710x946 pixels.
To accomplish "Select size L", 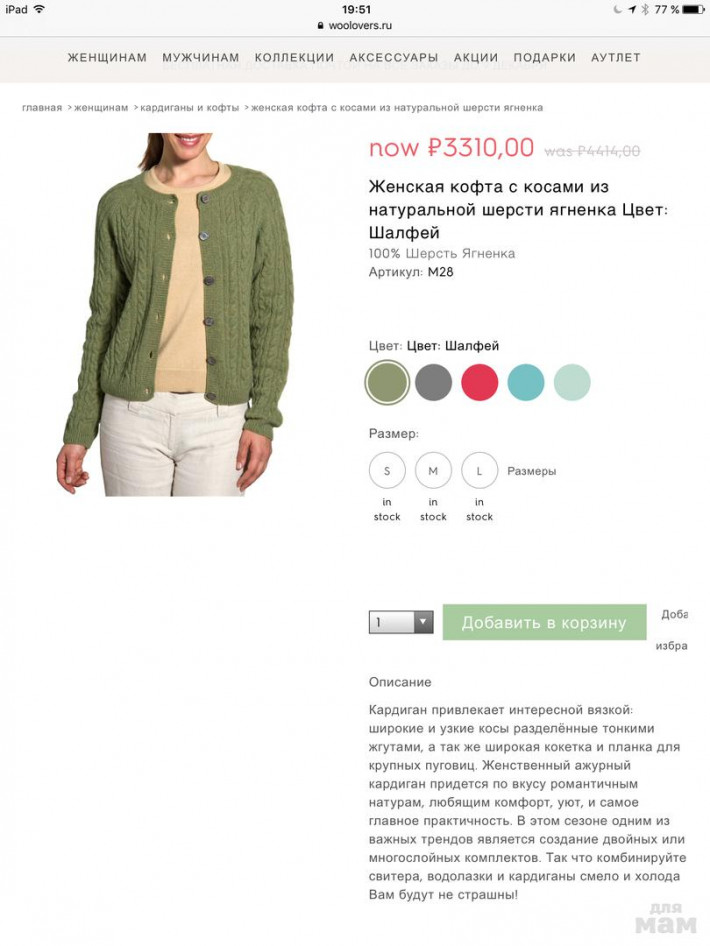I will point(480,471).
